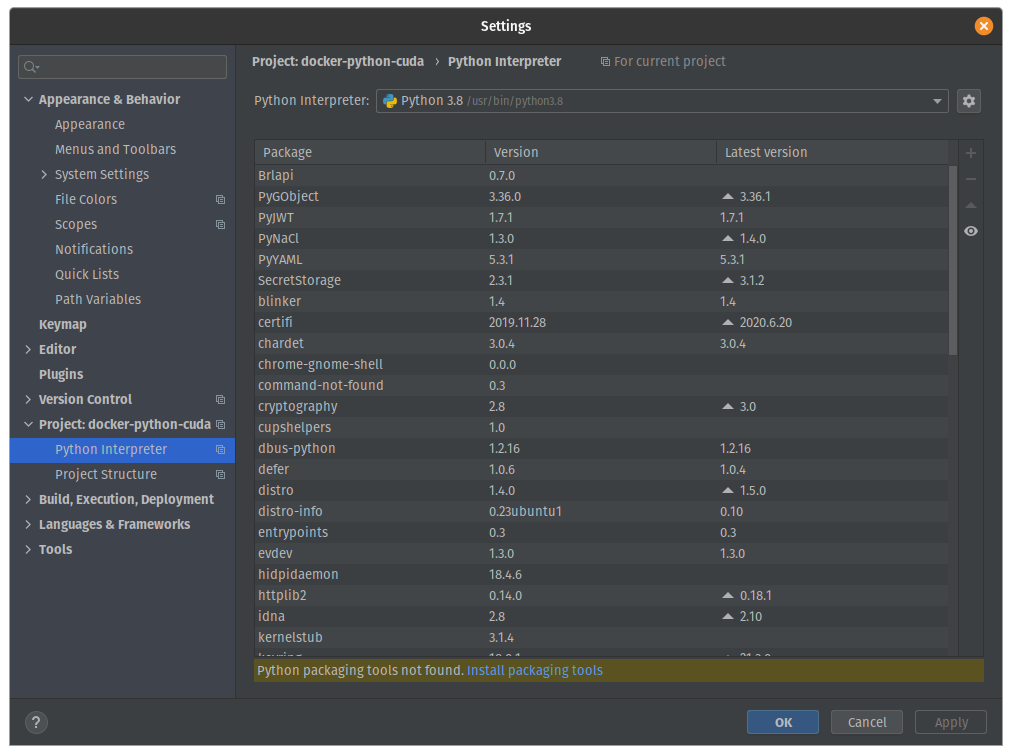This screenshot has height=755, width=1012.
Task: Open the Python Interpreter dropdown
Action: [x=937, y=101]
